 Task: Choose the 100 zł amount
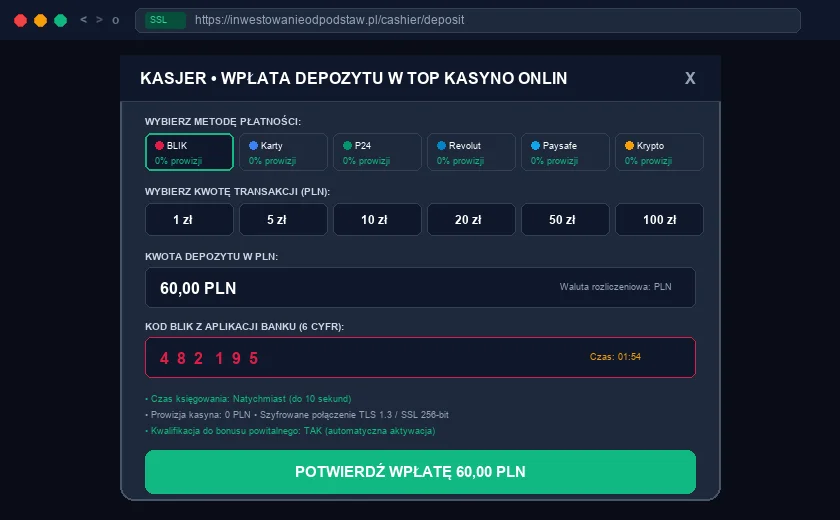point(659,220)
